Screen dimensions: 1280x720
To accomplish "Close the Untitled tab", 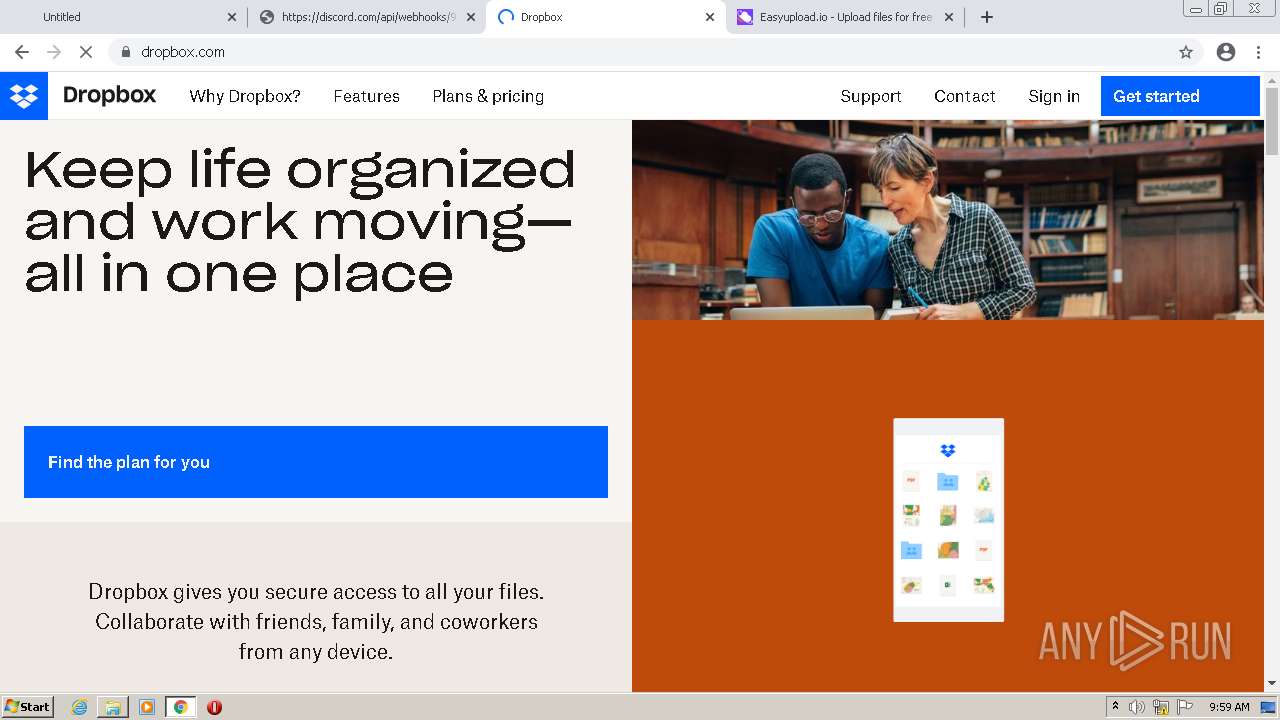I will pos(232,17).
